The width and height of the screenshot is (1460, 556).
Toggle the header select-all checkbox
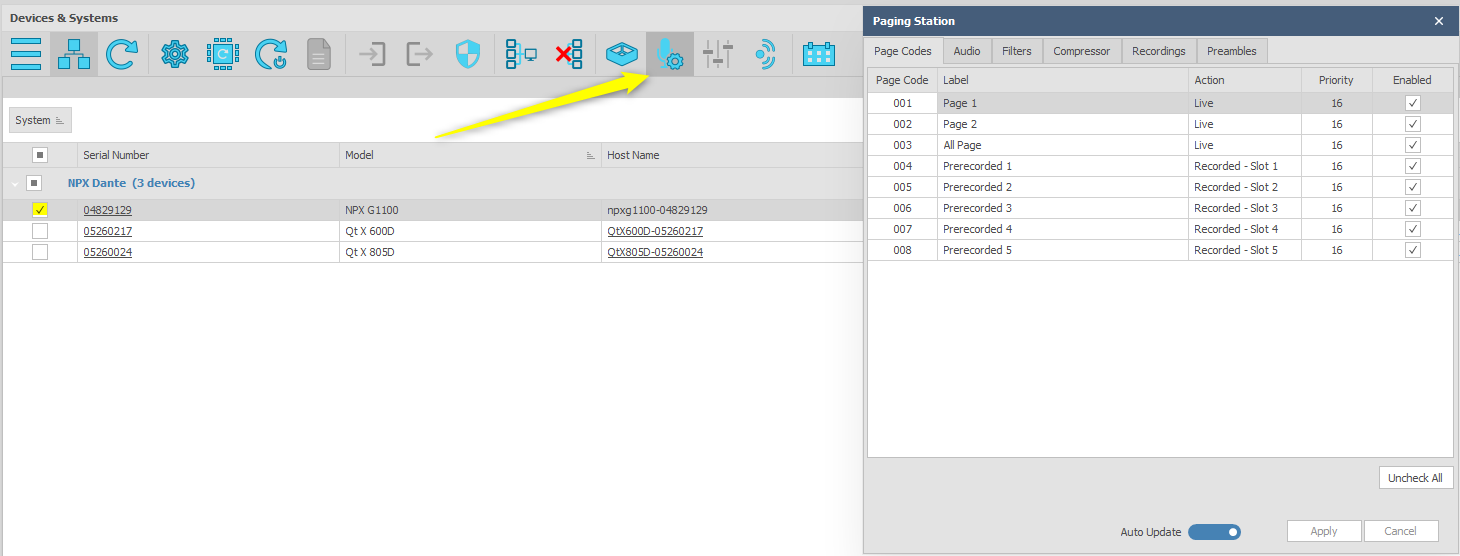pyautogui.click(x=40, y=155)
